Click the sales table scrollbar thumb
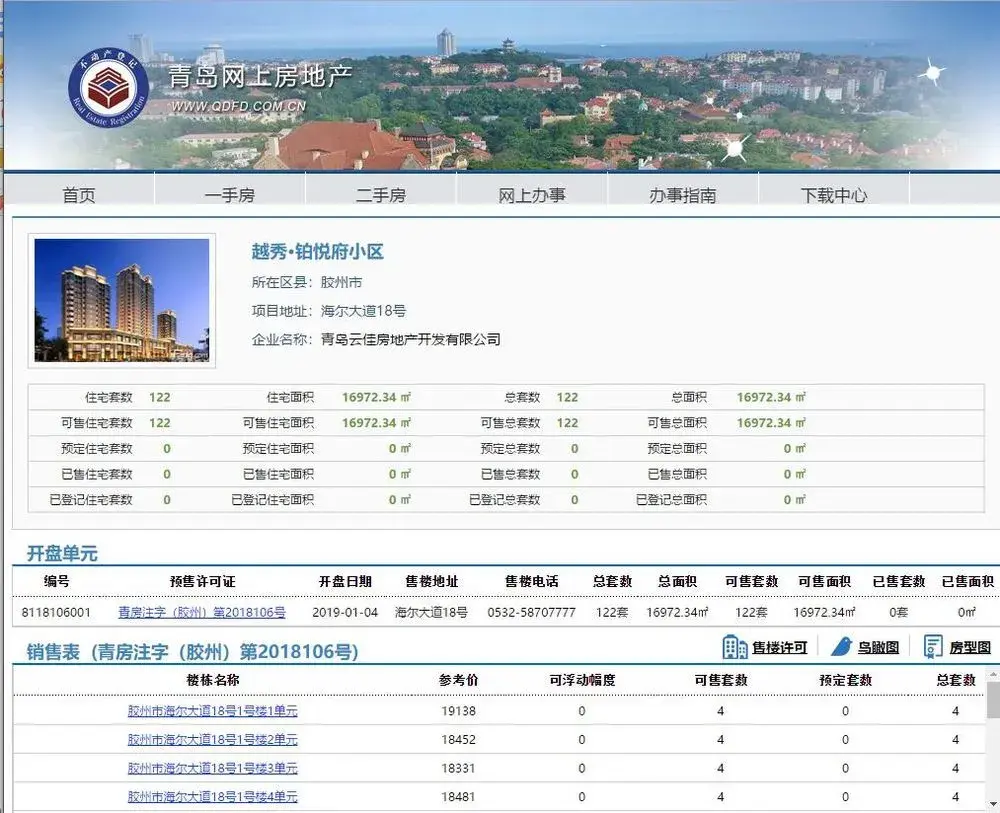Image resolution: width=1000 pixels, height=813 pixels. 994,699
